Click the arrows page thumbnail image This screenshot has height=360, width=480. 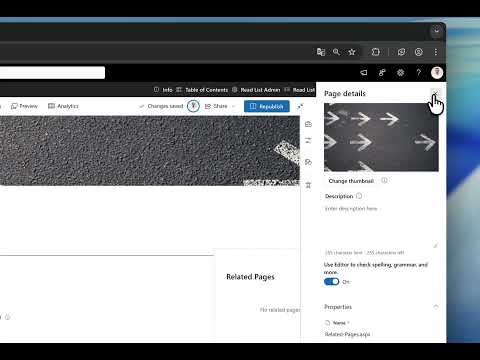point(381,137)
